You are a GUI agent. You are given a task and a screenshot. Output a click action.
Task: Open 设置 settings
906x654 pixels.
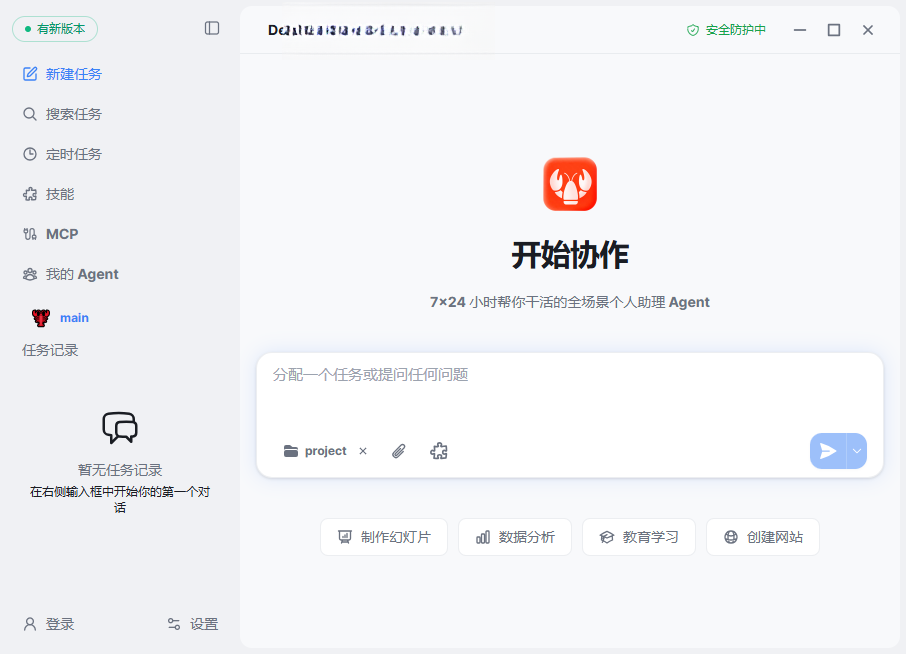193,624
